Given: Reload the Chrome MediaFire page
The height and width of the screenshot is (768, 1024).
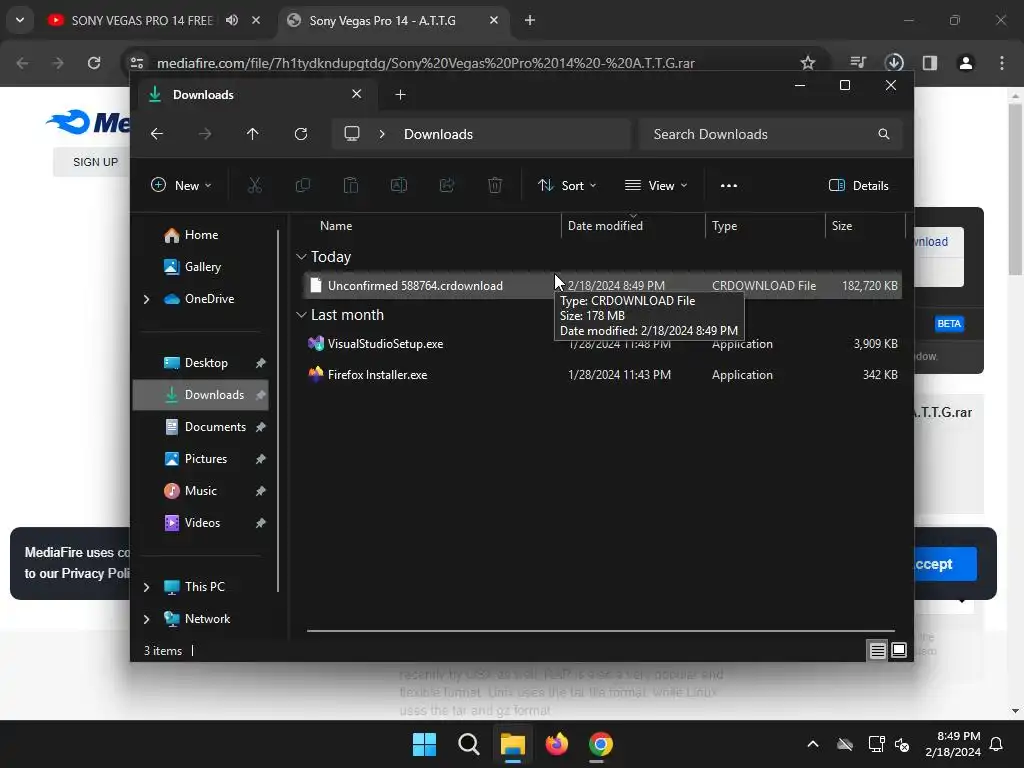Looking at the screenshot, I should [94, 63].
